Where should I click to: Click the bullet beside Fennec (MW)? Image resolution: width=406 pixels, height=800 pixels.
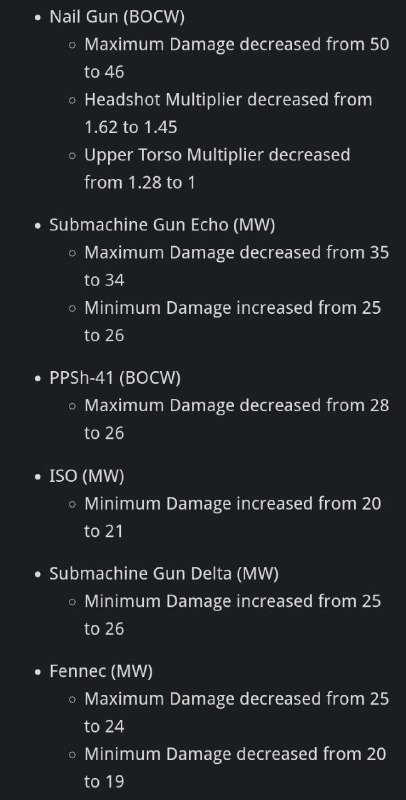coord(38,672)
